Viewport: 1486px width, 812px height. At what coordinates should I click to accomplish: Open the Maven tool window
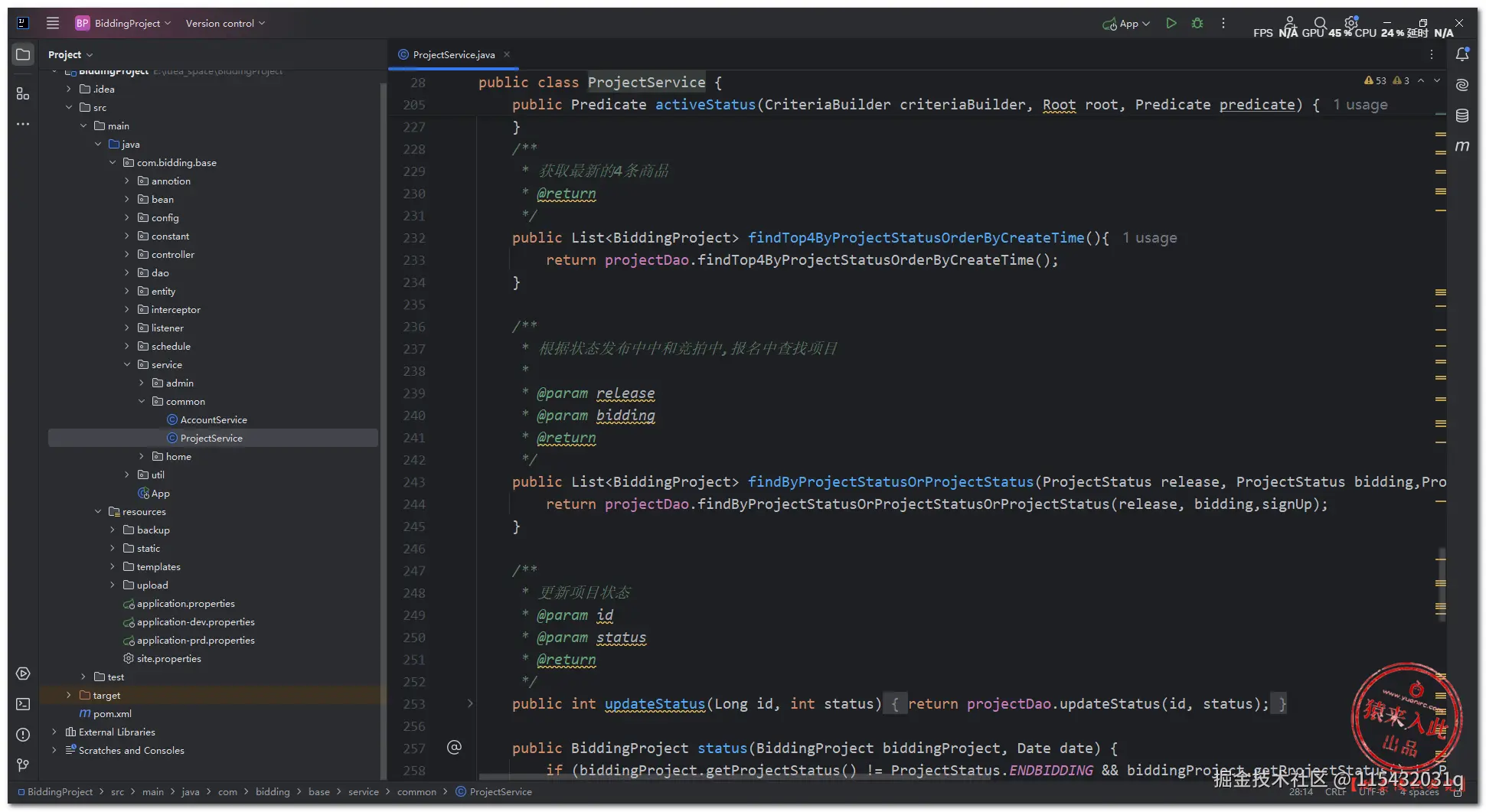tap(1462, 145)
